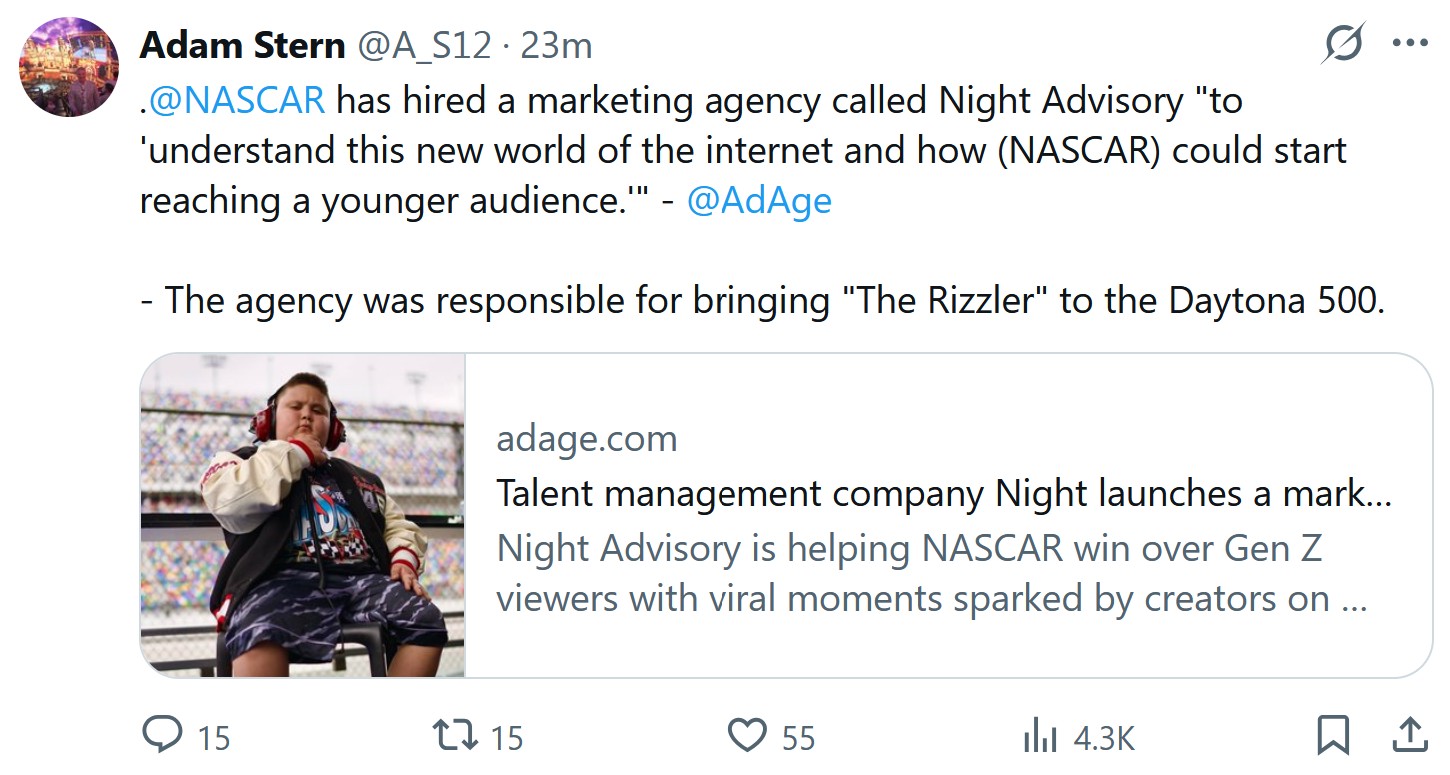Open the Rizzler article preview image
The height and width of the screenshot is (775, 1450).
303,515
